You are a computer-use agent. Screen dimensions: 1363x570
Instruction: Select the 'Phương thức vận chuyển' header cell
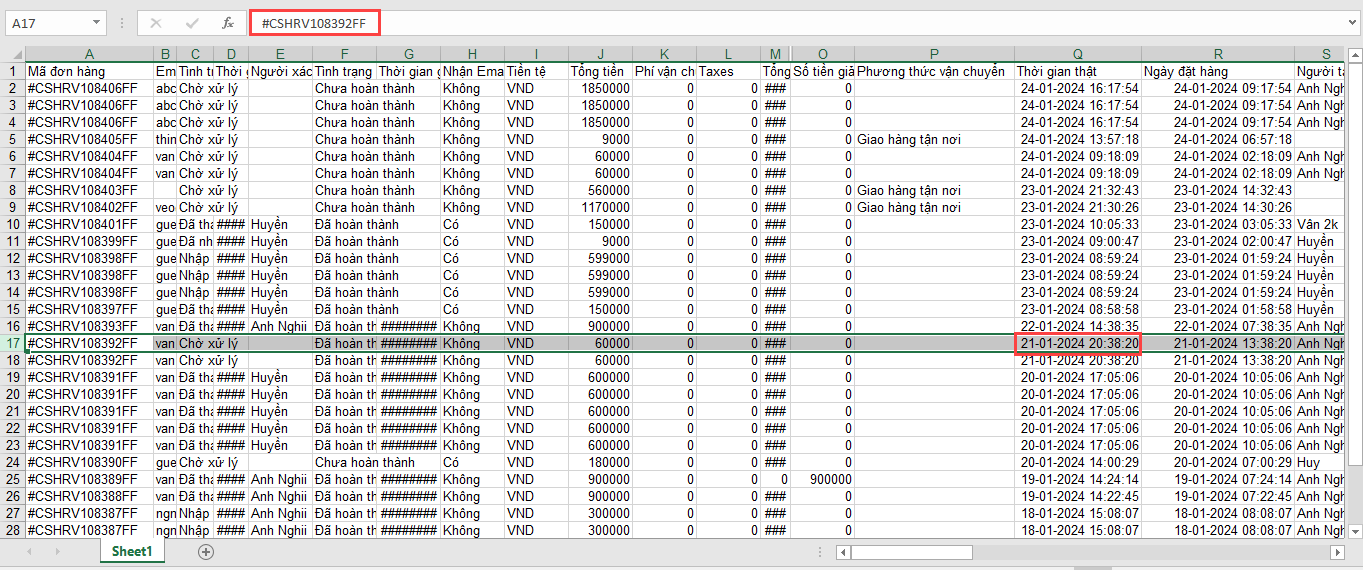pos(934,72)
